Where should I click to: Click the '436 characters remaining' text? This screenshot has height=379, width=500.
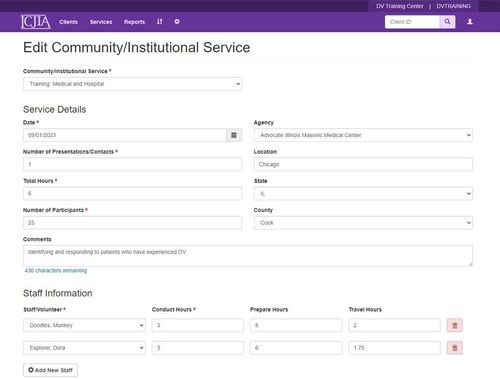pos(56,270)
